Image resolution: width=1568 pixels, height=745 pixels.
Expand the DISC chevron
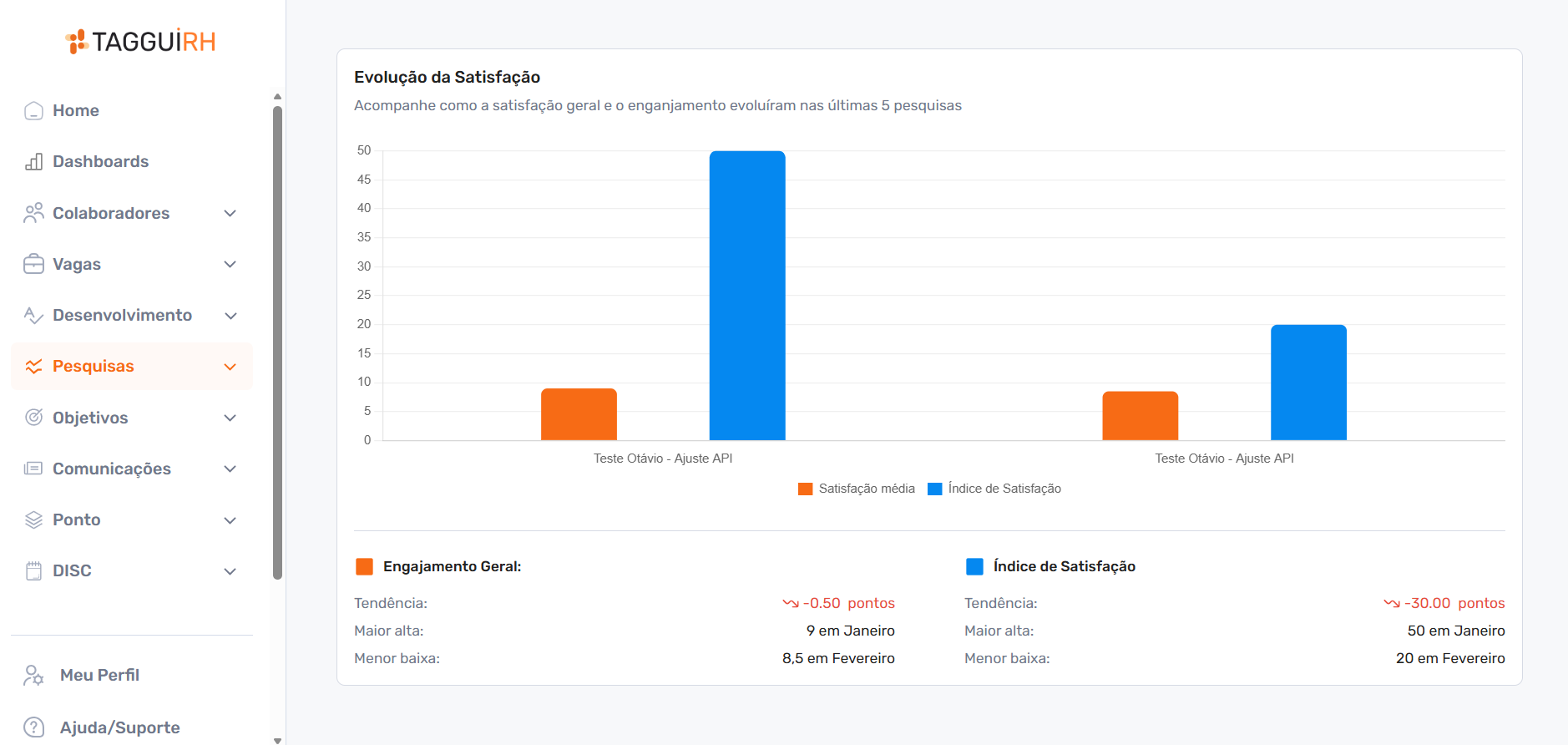[x=230, y=570]
